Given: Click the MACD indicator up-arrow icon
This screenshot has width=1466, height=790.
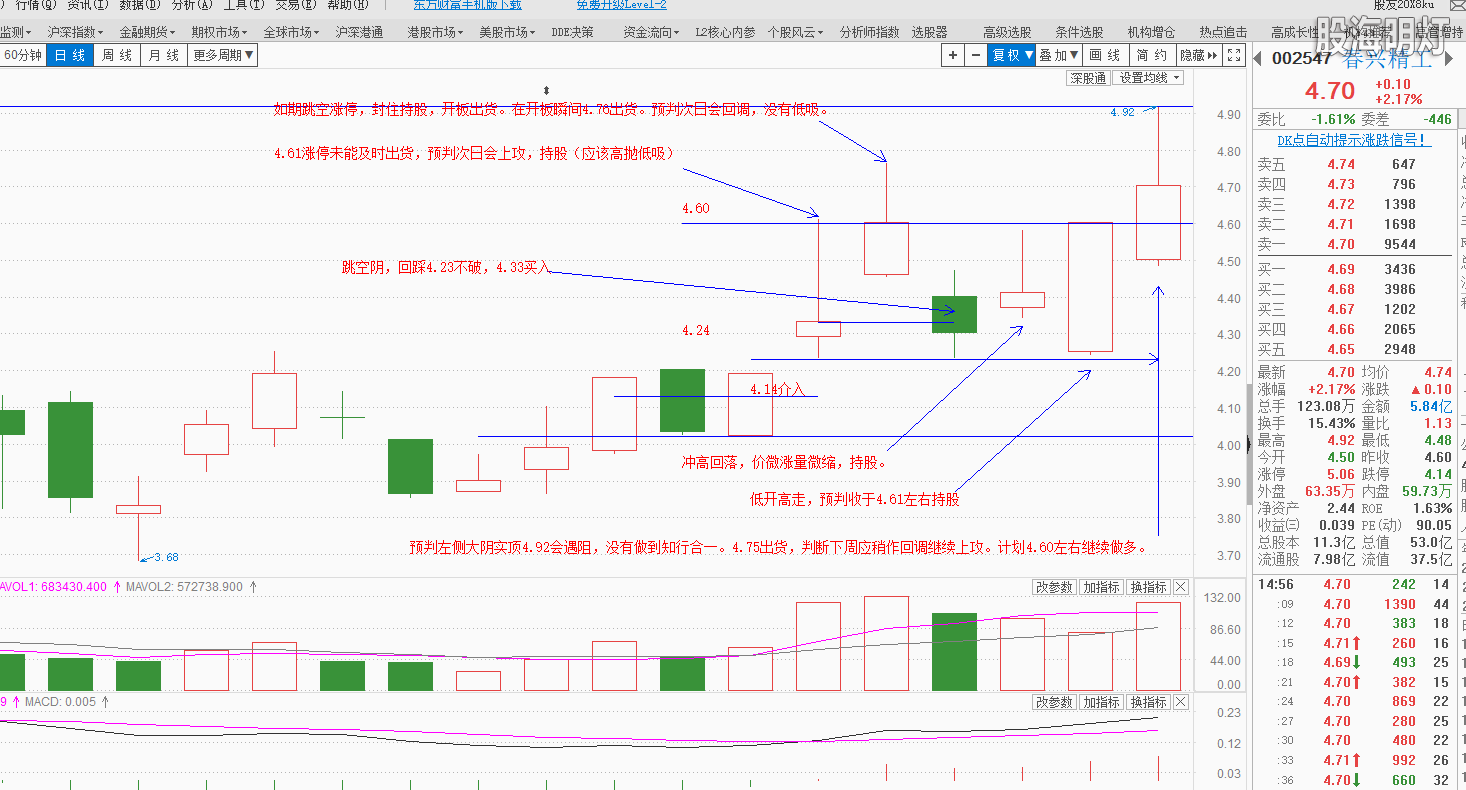Looking at the screenshot, I should coord(105,702).
